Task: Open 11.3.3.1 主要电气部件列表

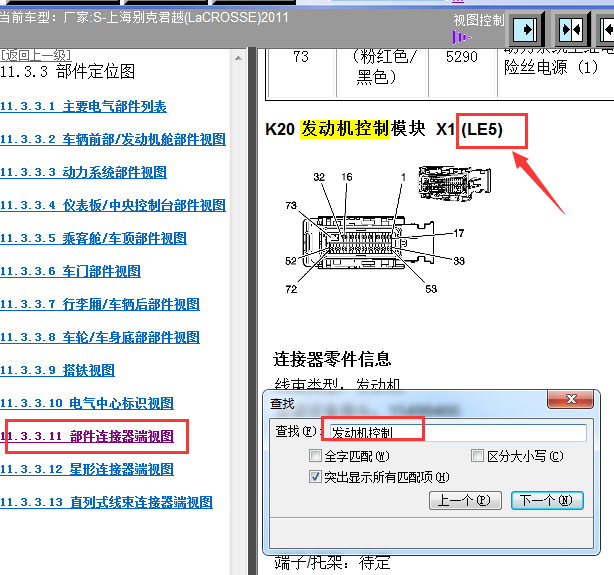Action: pyautogui.click(x=83, y=107)
